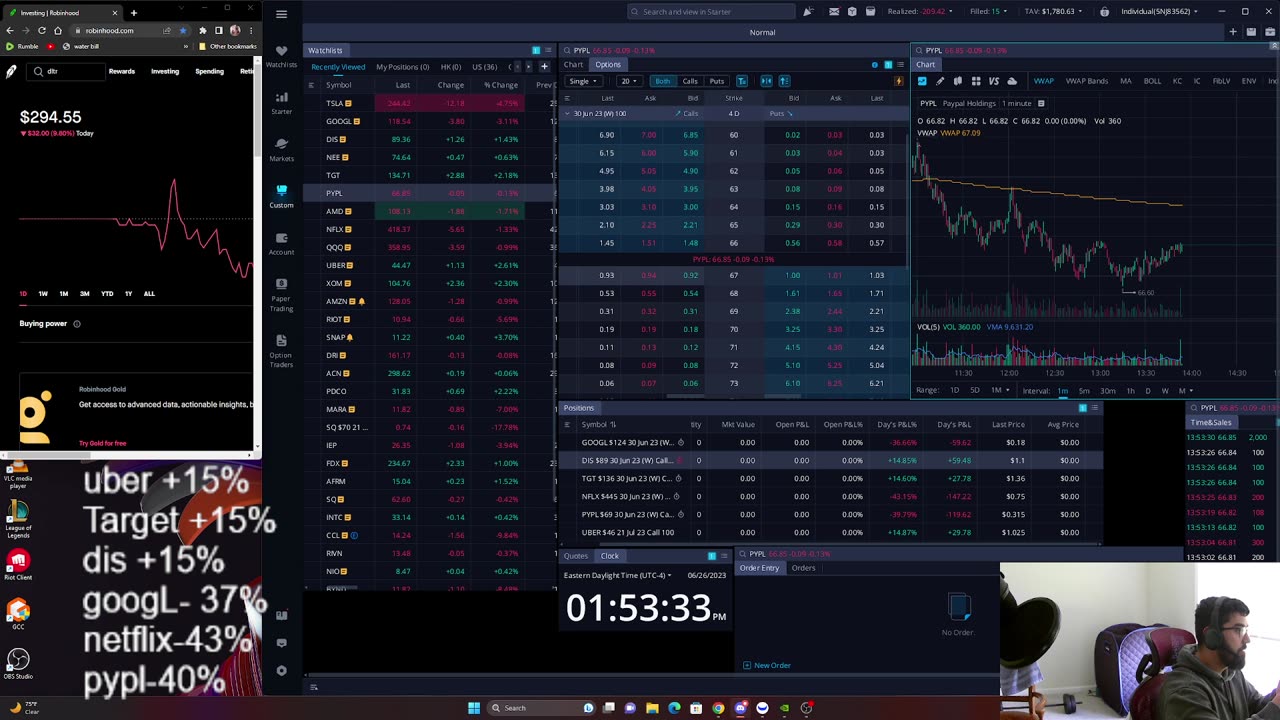
Task: Switch to Recently Viewed watchlist tab
Action: click(338, 67)
